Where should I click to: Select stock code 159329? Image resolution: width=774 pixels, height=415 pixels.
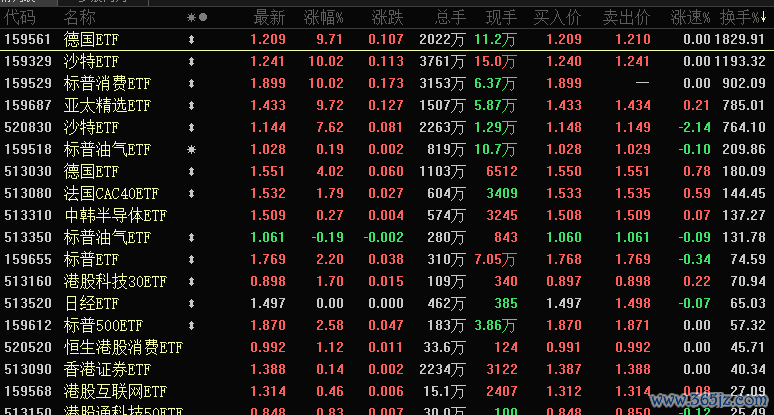pos(28,61)
